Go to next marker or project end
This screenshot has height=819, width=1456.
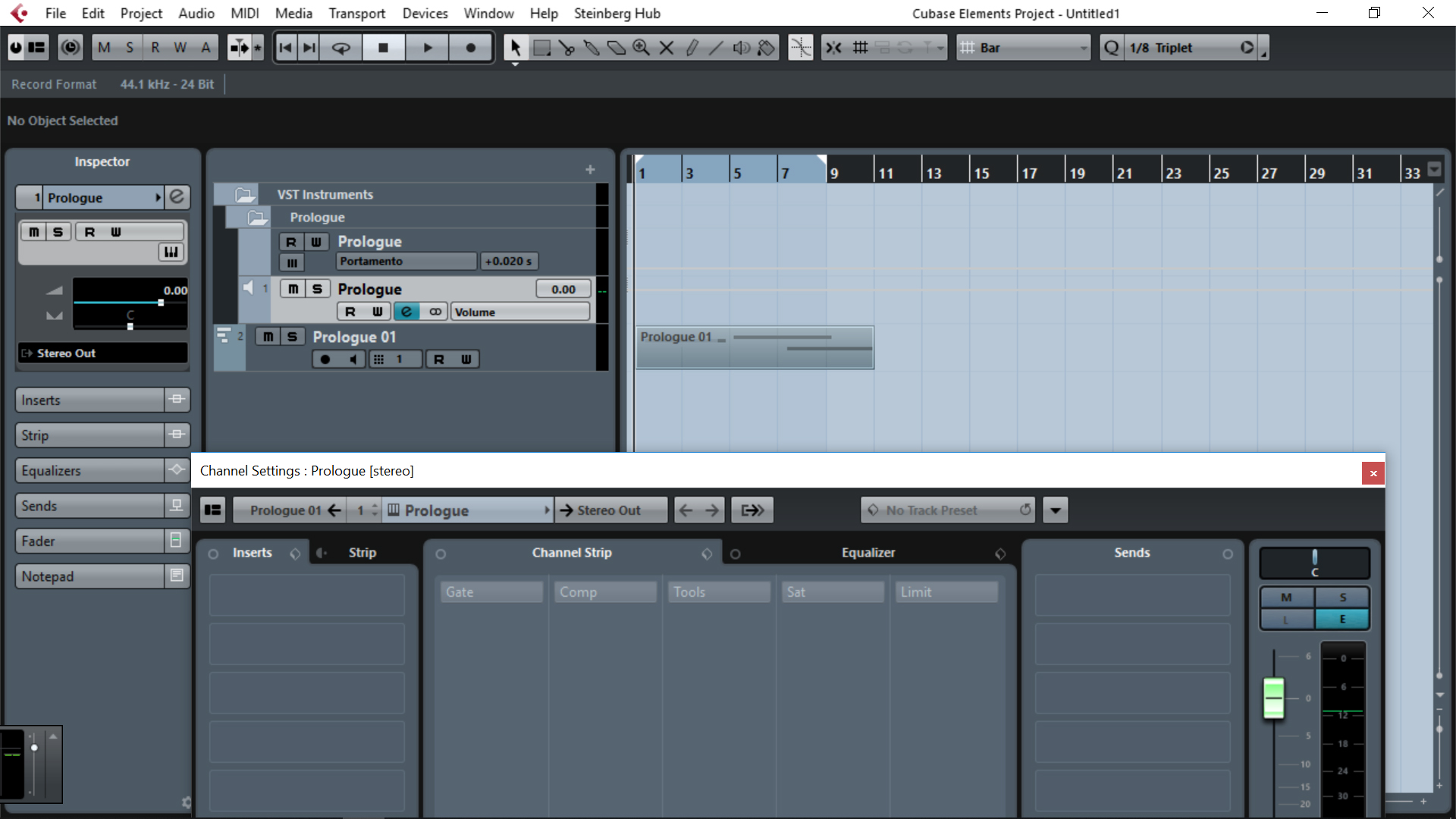click(309, 48)
